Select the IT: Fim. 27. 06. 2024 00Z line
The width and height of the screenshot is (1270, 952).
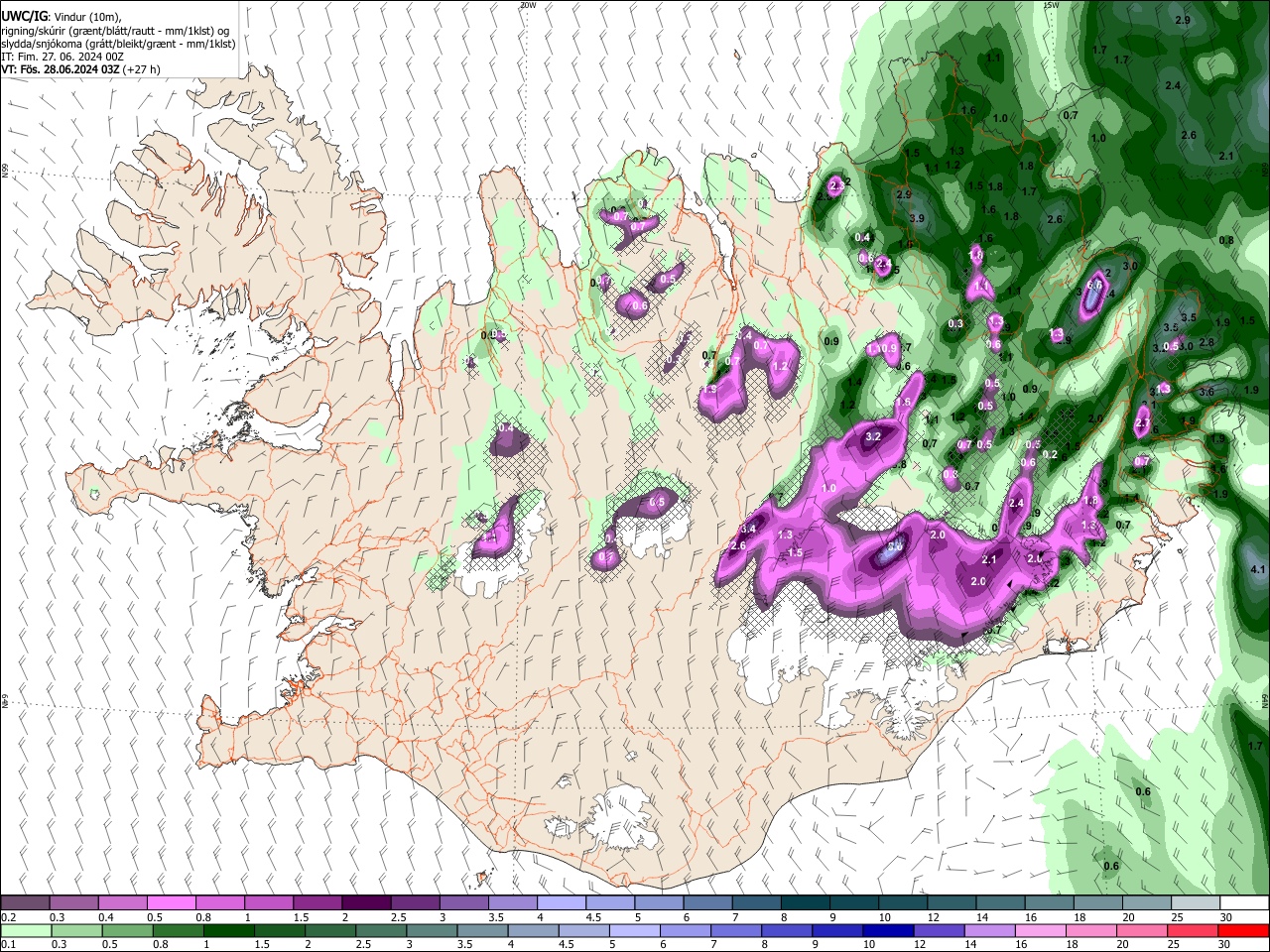tap(62, 57)
